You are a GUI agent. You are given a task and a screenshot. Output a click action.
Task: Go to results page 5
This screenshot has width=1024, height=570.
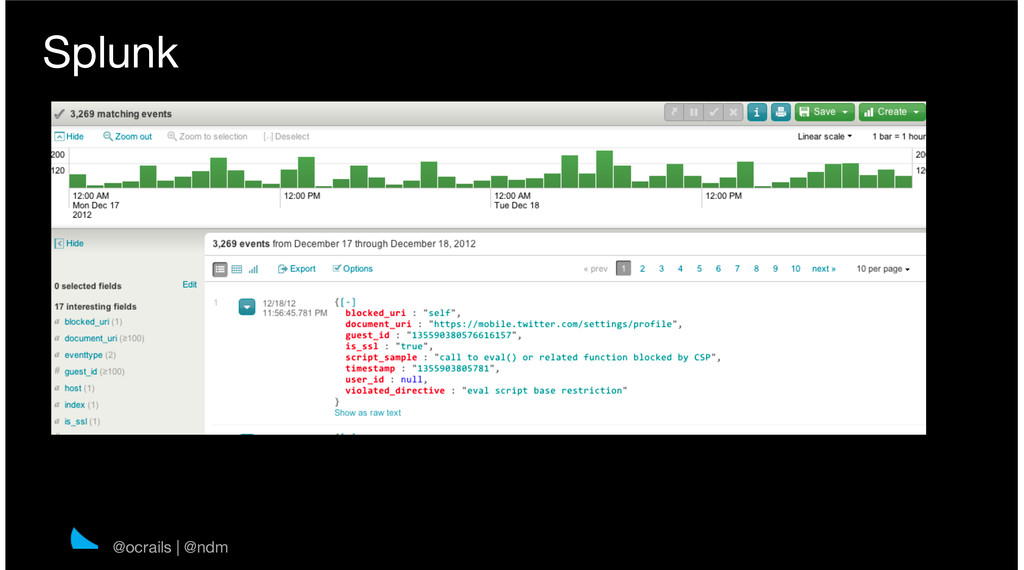click(699, 269)
